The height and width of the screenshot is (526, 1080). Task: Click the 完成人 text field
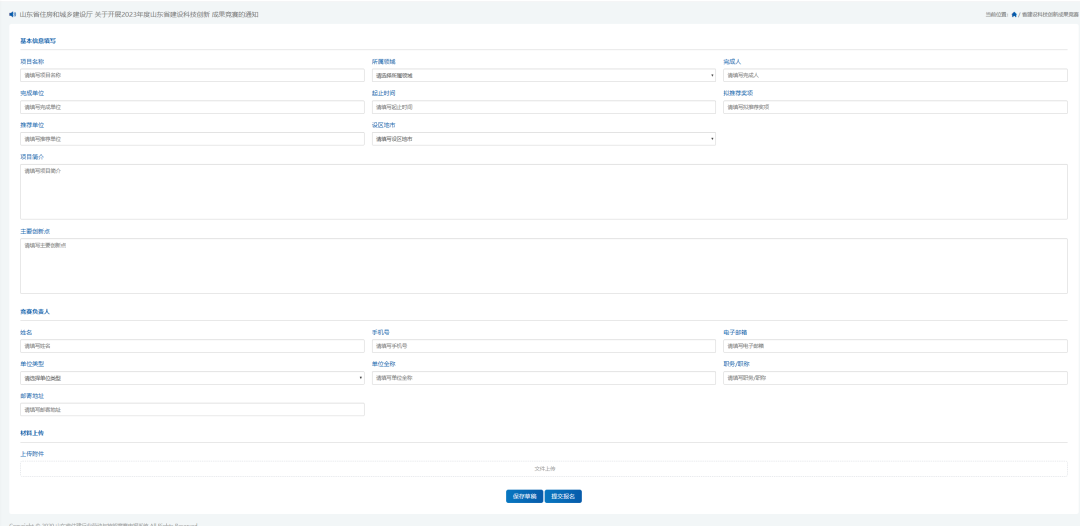895,75
